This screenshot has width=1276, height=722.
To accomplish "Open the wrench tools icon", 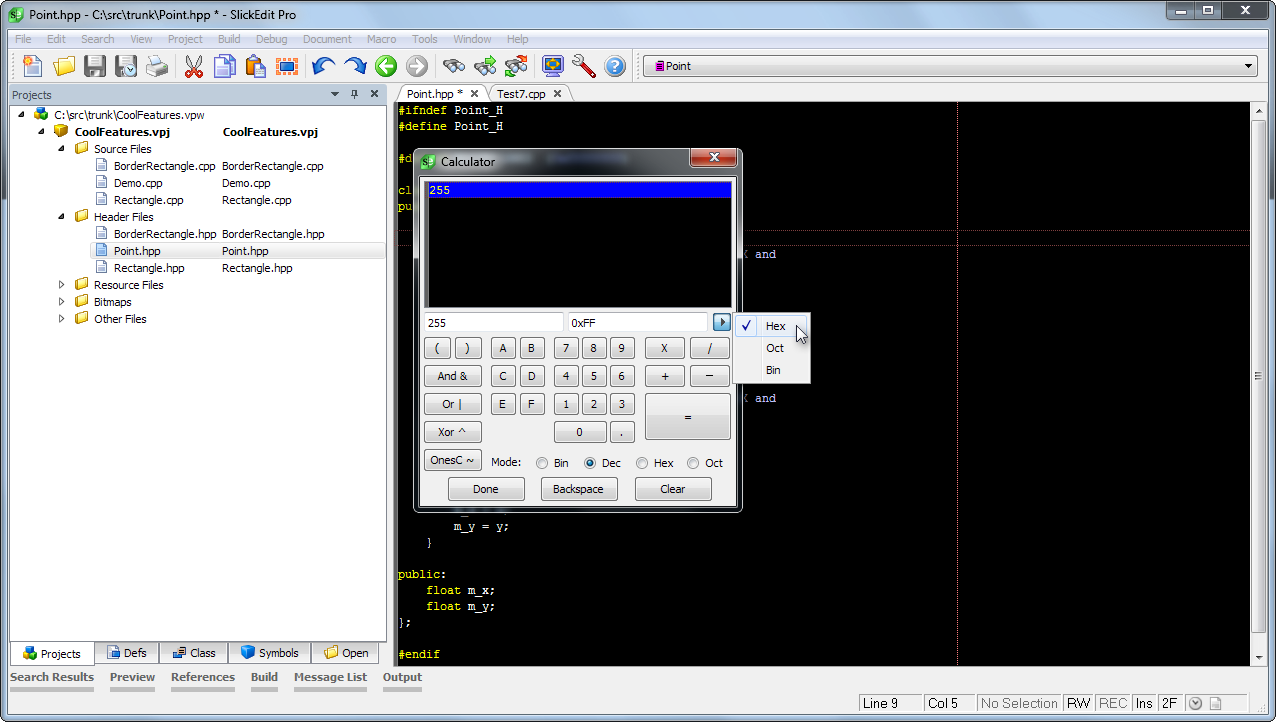I will pyautogui.click(x=584, y=66).
